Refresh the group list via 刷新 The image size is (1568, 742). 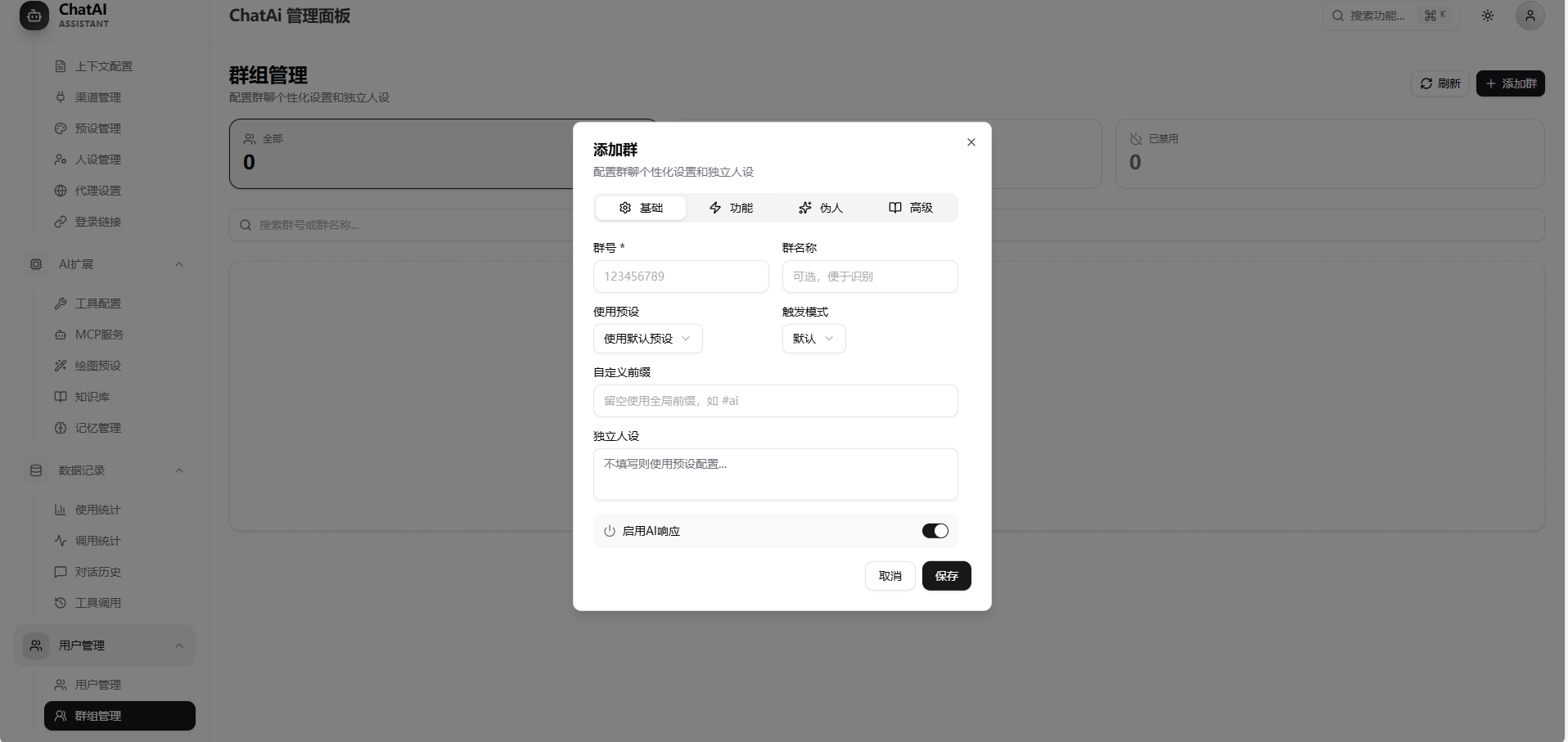point(1440,83)
